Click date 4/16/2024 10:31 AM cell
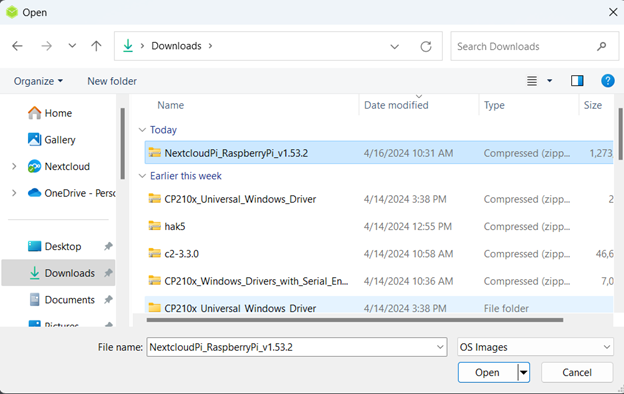624x394 pixels. coord(408,153)
